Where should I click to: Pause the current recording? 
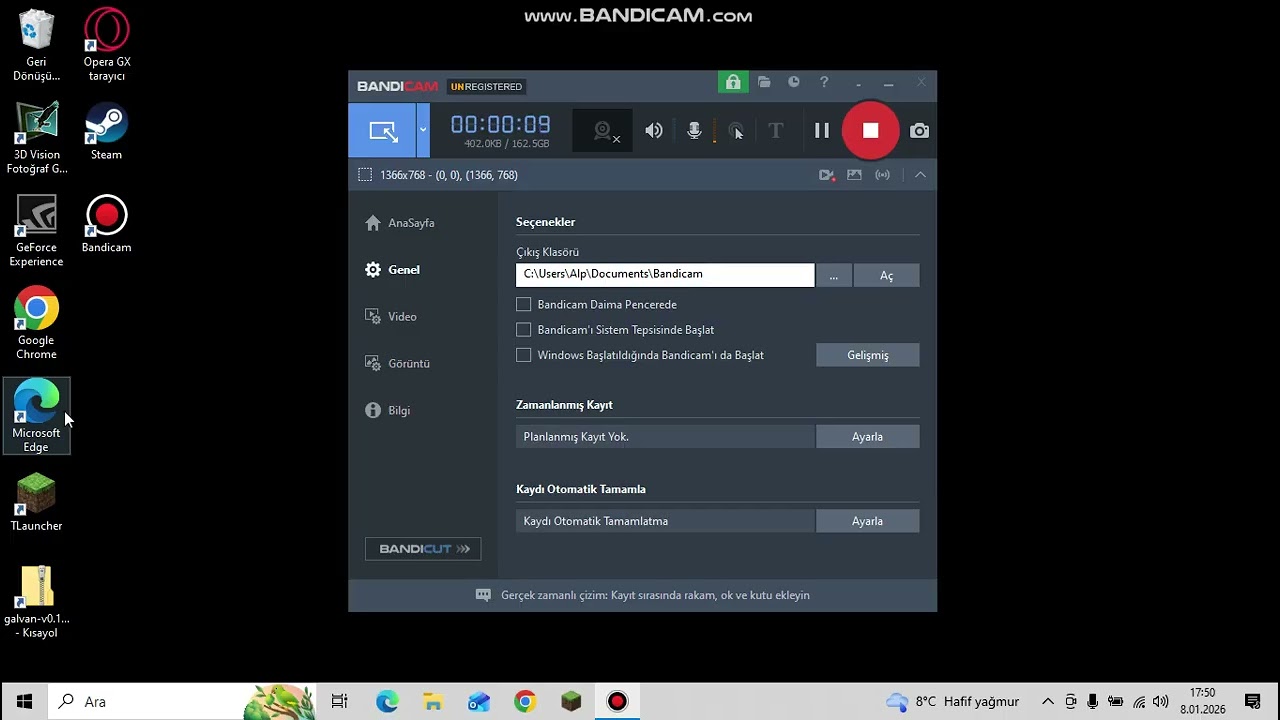click(822, 131)
